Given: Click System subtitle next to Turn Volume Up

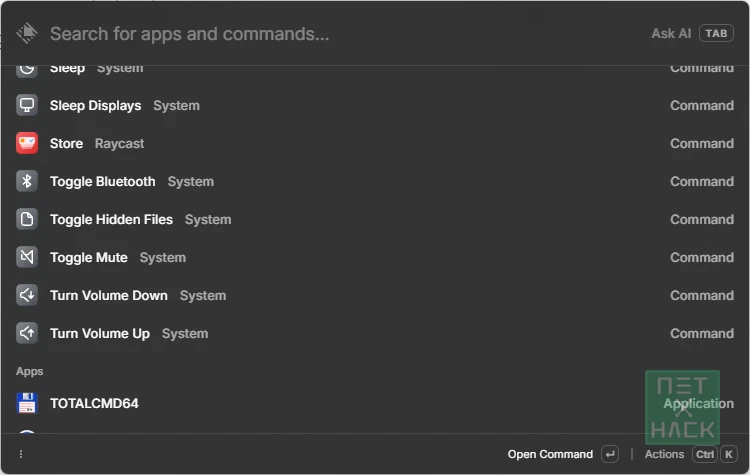Looking at the screenshot, I should tap(185, 333).
